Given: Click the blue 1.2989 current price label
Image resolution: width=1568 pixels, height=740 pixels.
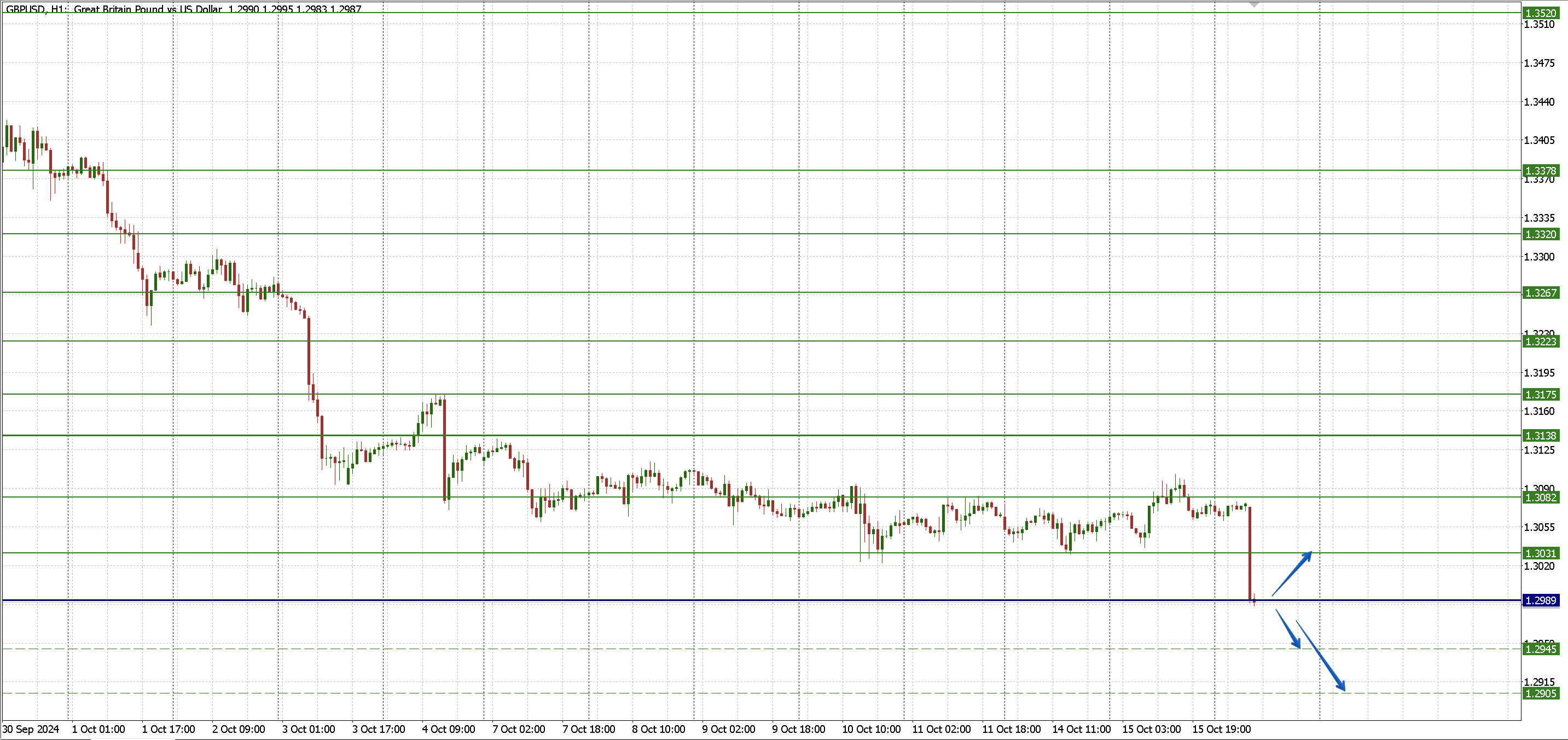Looking at the screenshot, I should (x=1541, y=600).
